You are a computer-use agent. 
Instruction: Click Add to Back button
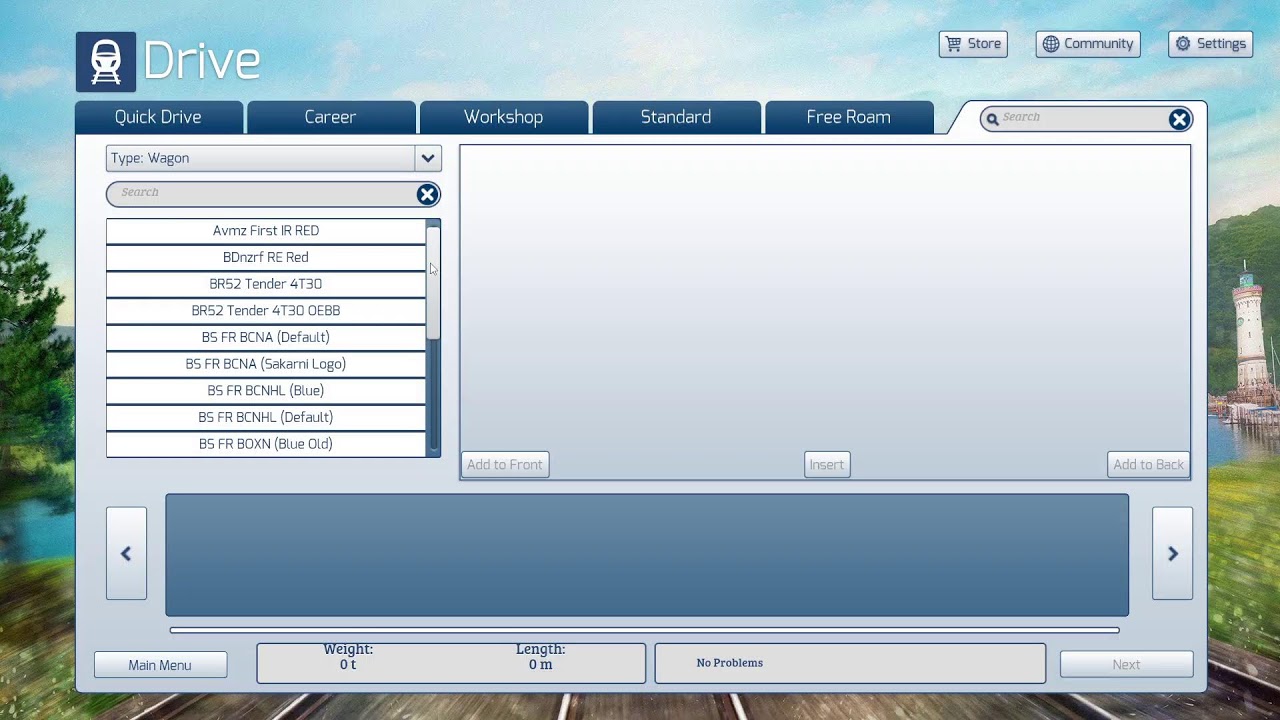pos(1148,465)
